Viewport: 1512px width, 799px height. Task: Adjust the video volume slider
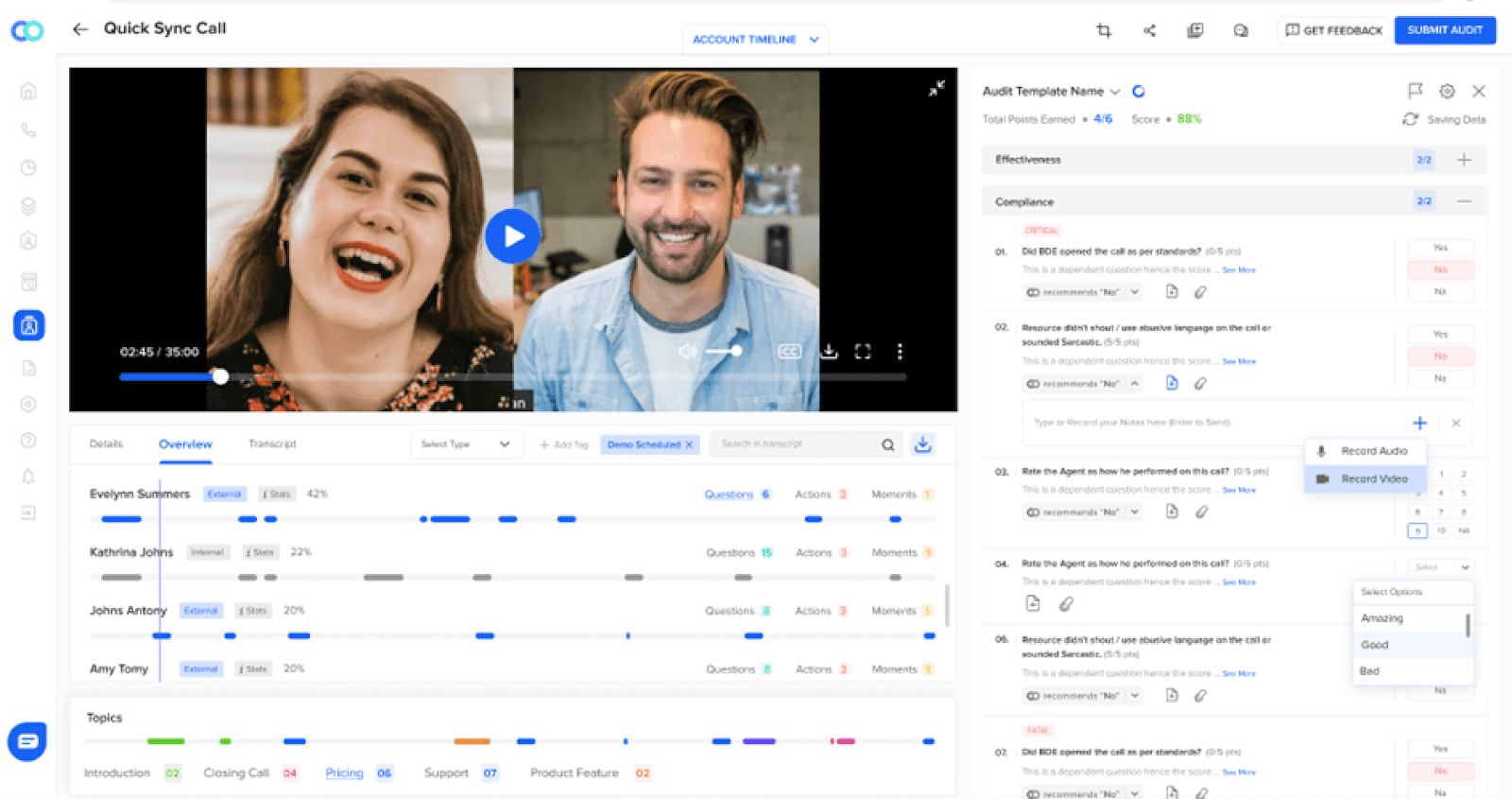724,351
